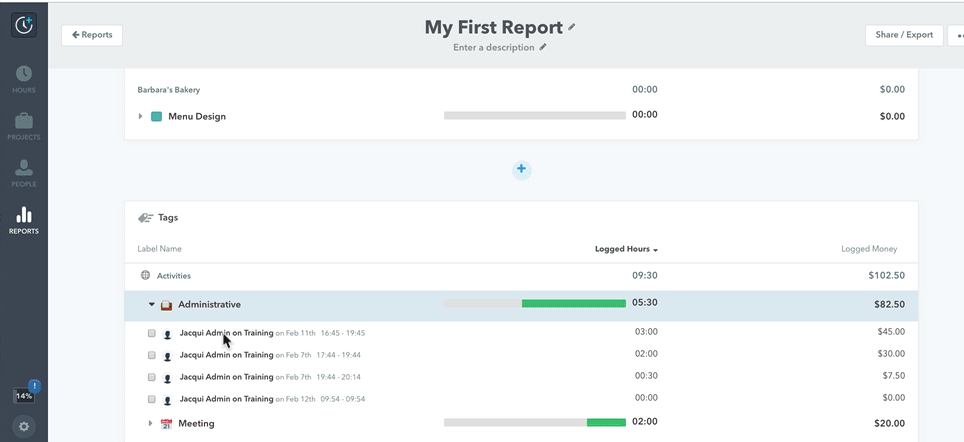Edit report title with pencil icon
Screen dimensions: 964x442
[572, 28]
